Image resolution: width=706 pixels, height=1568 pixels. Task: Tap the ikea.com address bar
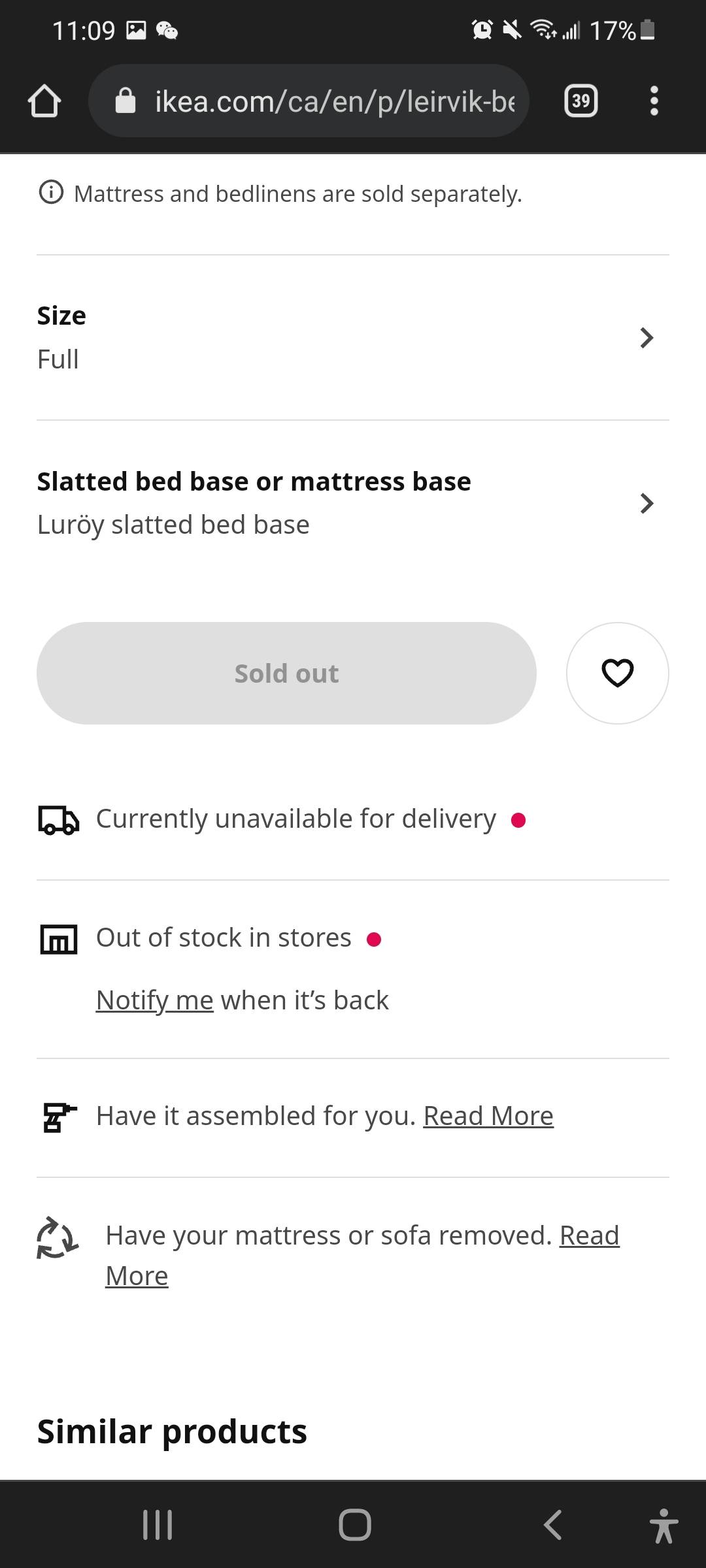point(333,101)
